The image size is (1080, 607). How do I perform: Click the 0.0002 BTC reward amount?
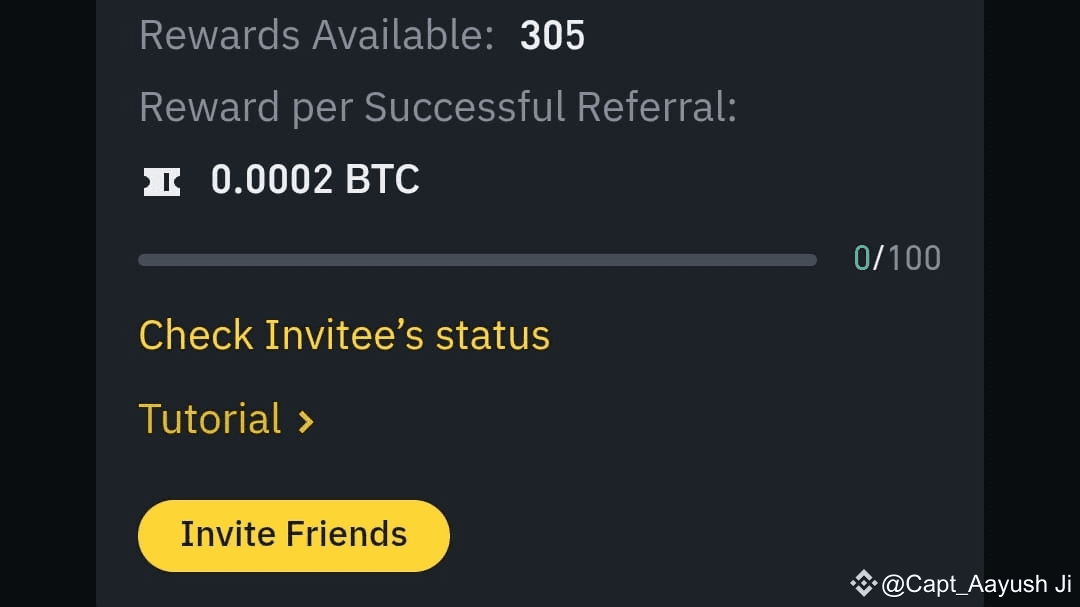(315, 180)
